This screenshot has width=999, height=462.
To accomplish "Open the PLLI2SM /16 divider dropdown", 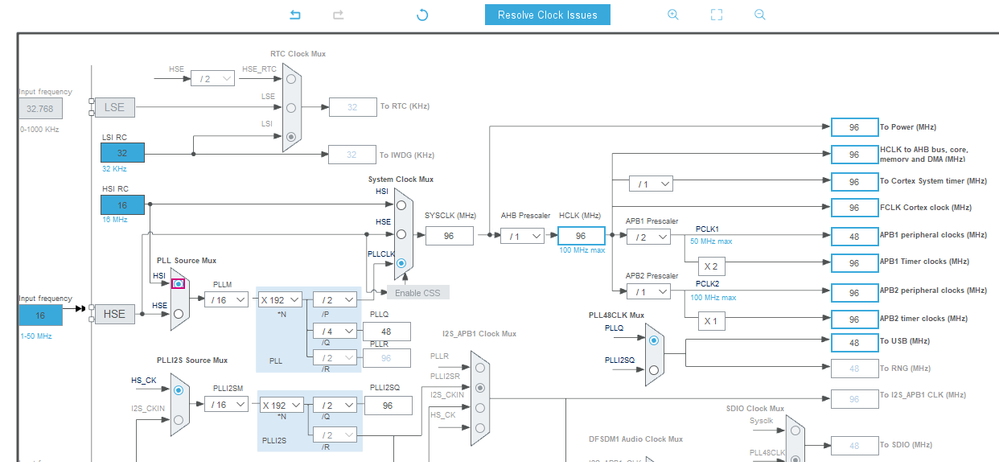I will 226,405.
